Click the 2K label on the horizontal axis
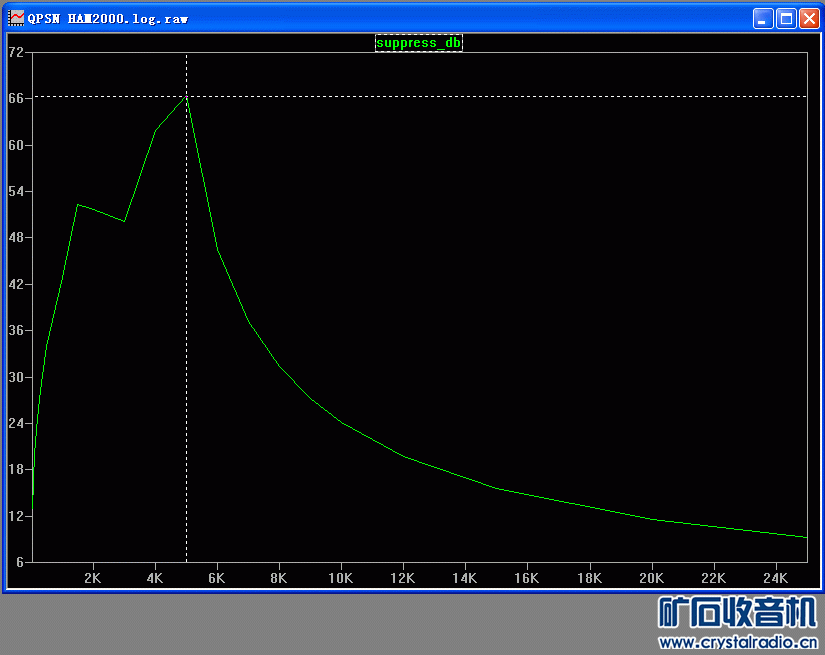This screenshot has height=655, width=825. (x=93, y=578)
